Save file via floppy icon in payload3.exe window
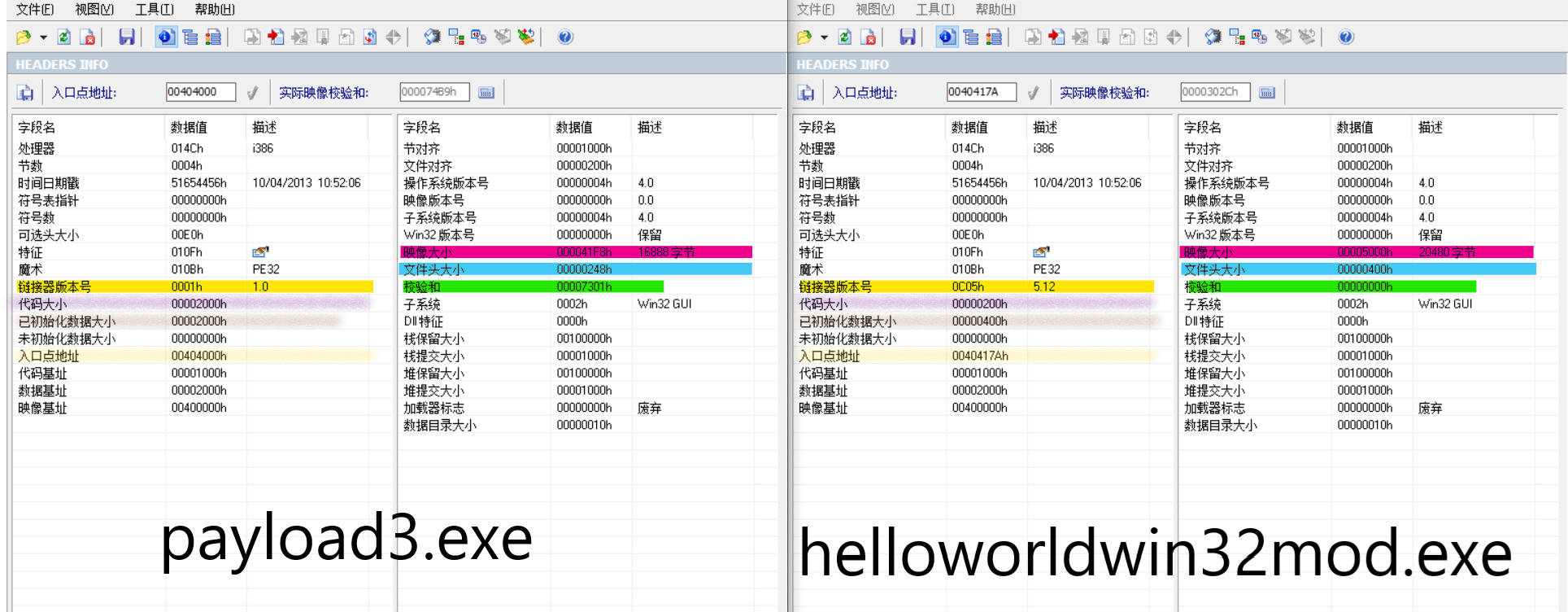Screen dimensions: 1568x612 coord(127,37)
